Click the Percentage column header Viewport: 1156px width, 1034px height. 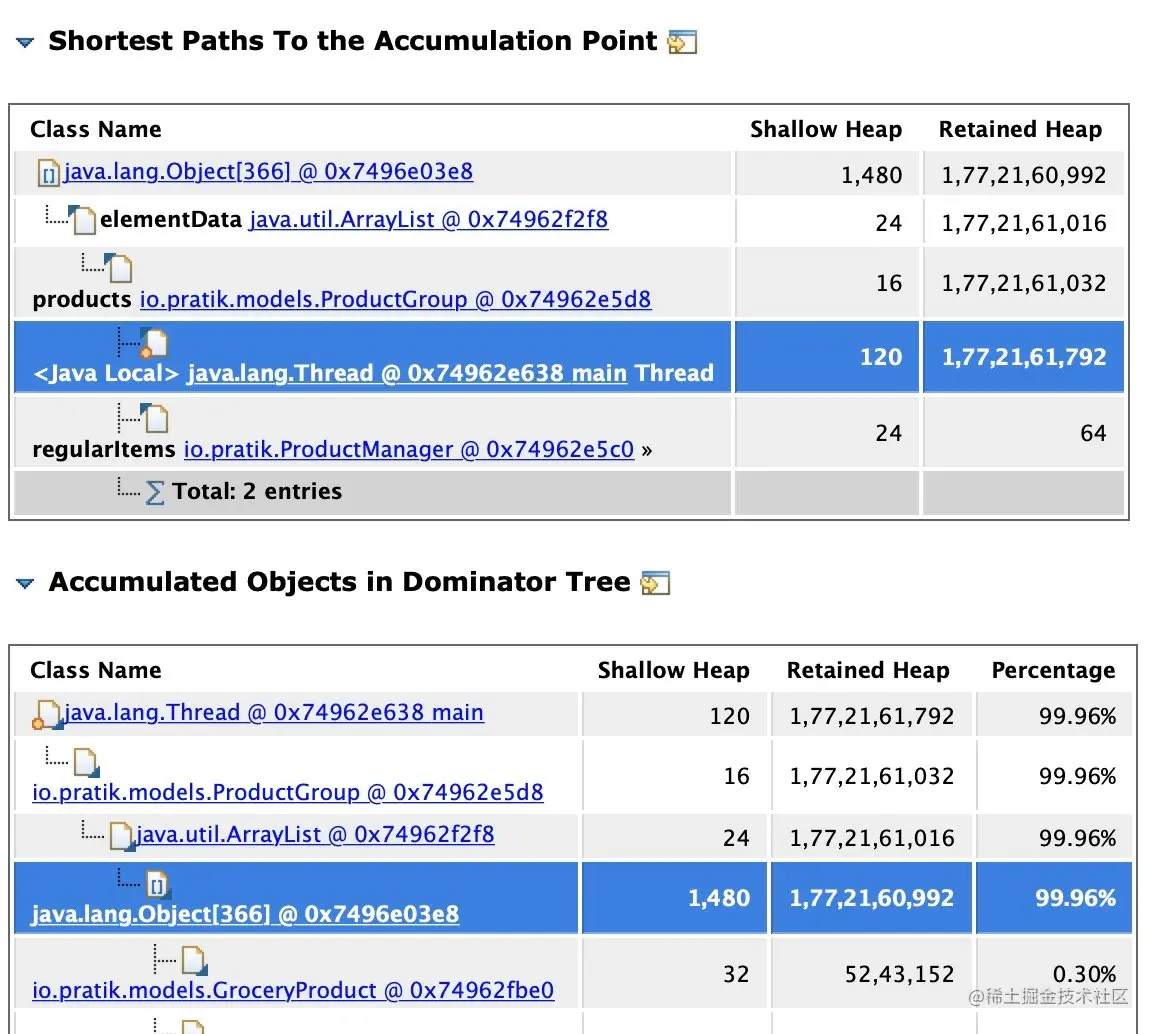pyautogui.click(x=1053, y=671)
